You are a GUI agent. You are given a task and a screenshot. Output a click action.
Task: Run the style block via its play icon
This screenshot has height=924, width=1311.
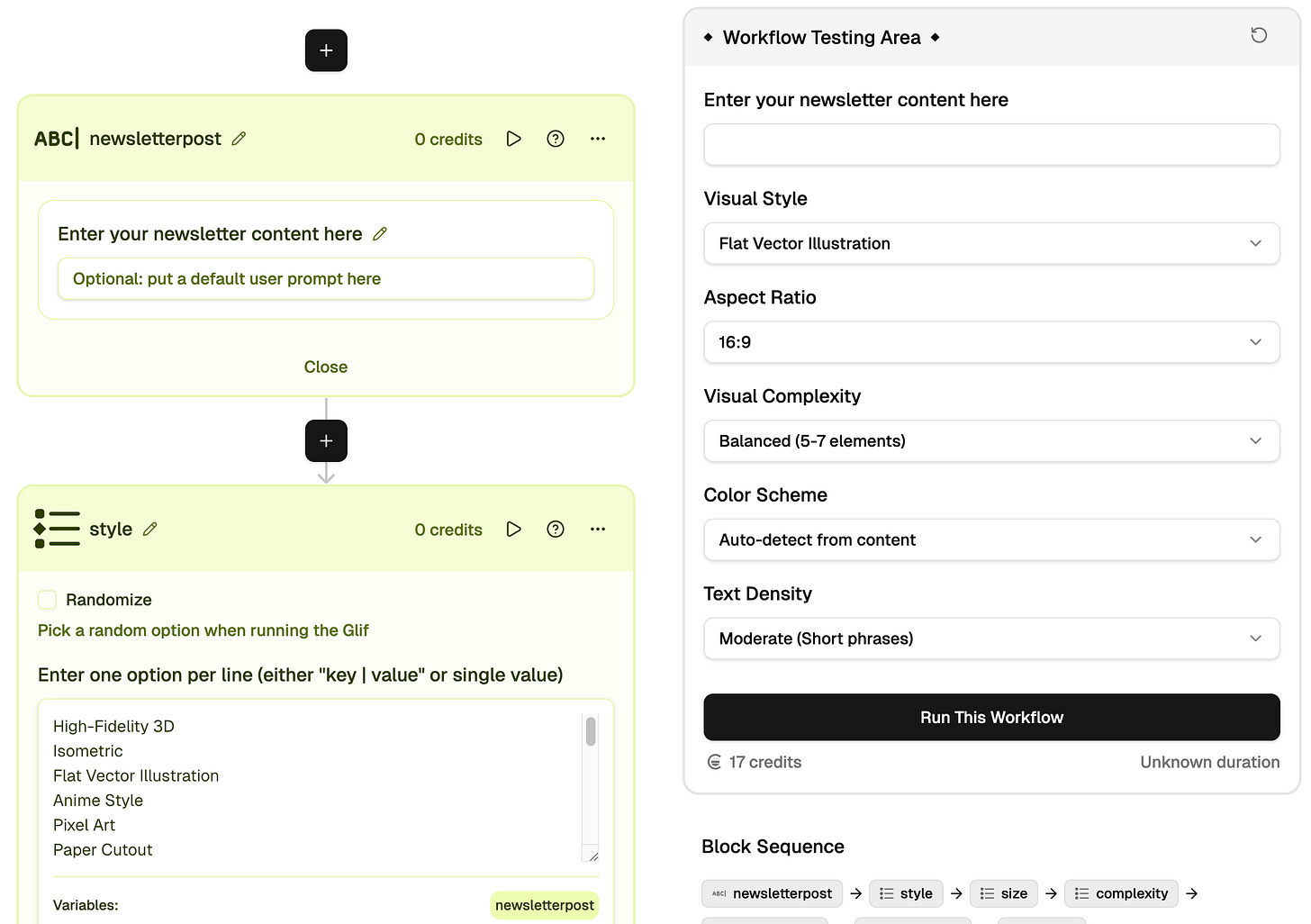tap(513, 530)
